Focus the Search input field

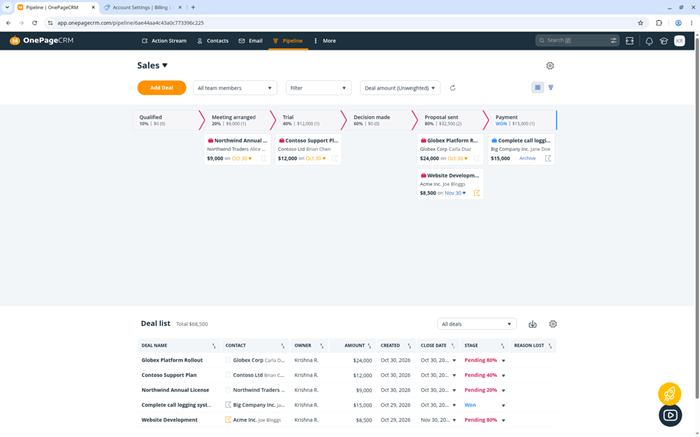click(576, 40)
